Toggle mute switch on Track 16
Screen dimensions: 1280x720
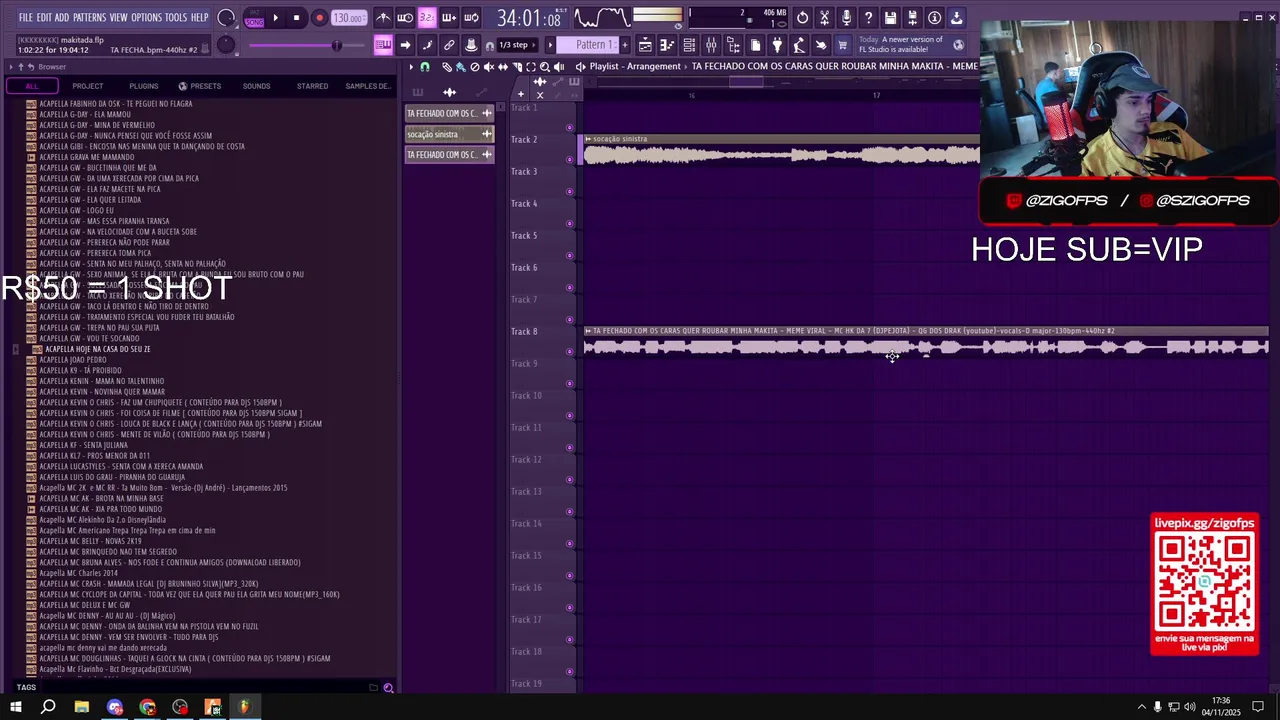tap(570, 607)
